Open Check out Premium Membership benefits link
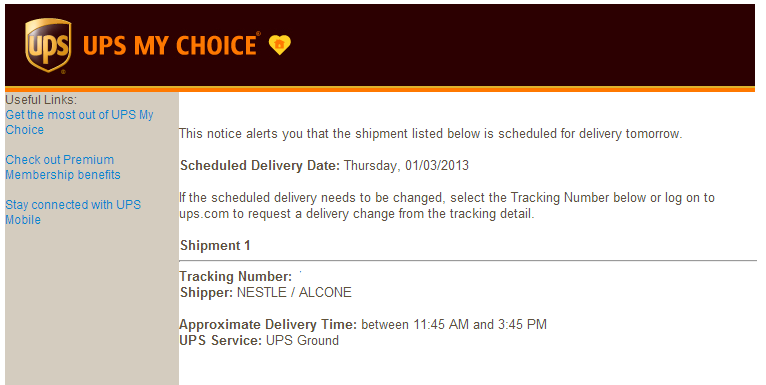The width and height of the screenshot is (766, 385). [63, 167]
